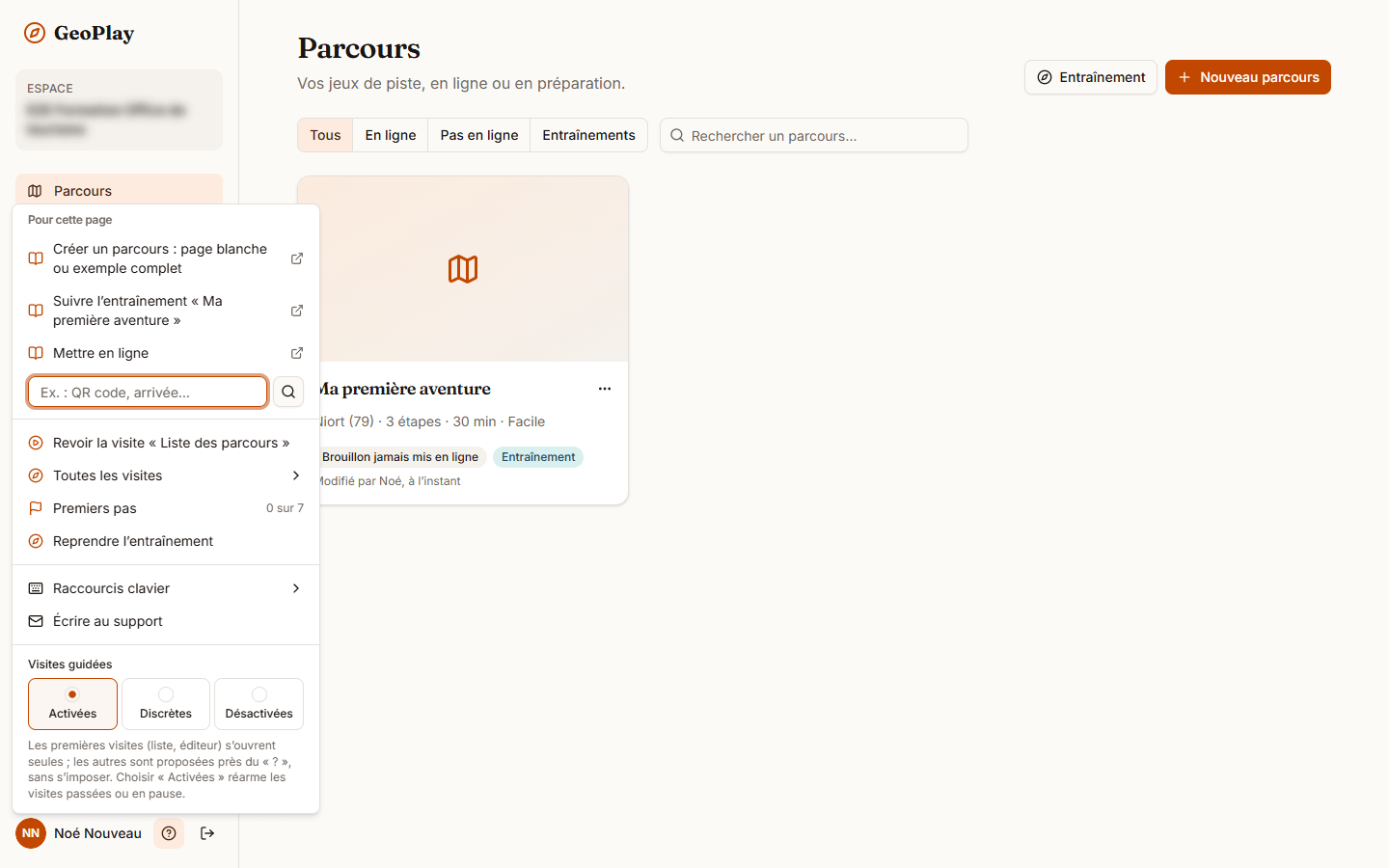This screenshot has width=1389, height=868.
Task: Click the 'Nouveau parcours' button
Action: (1248, 77)
